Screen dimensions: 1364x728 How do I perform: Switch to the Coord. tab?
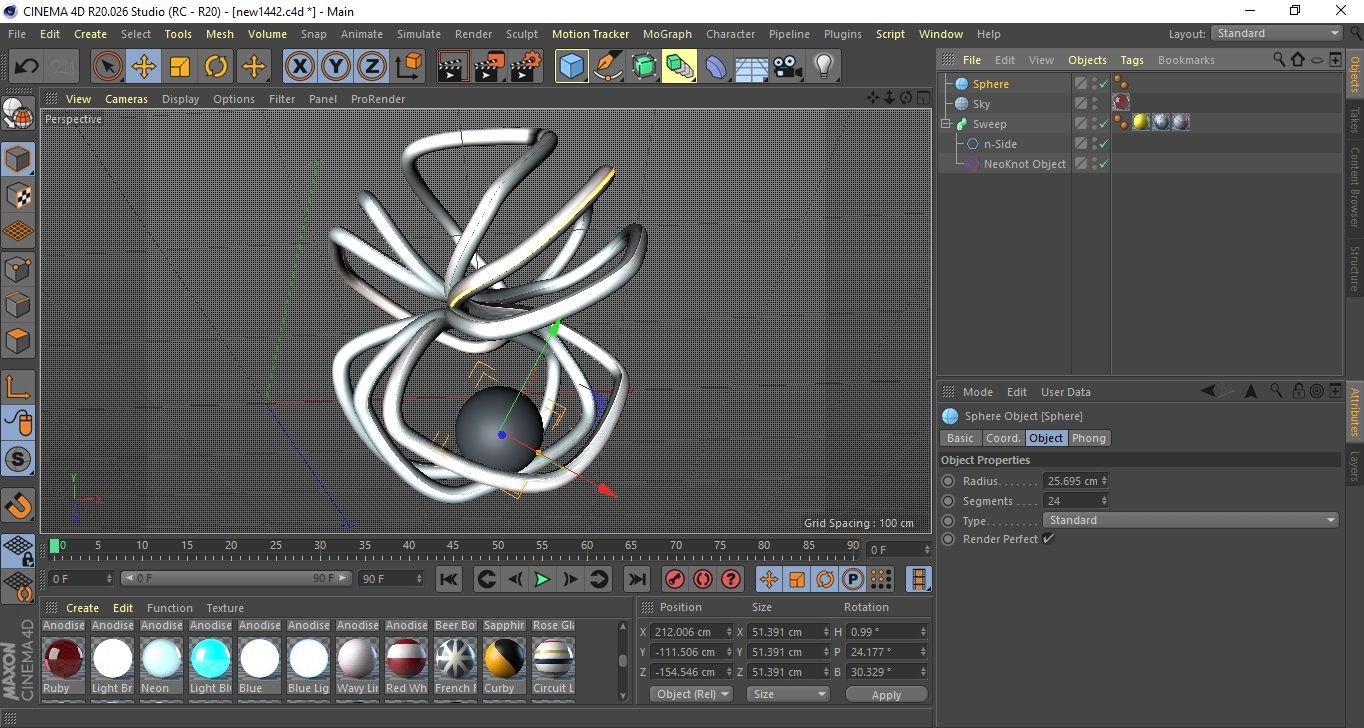(1003, 438)
